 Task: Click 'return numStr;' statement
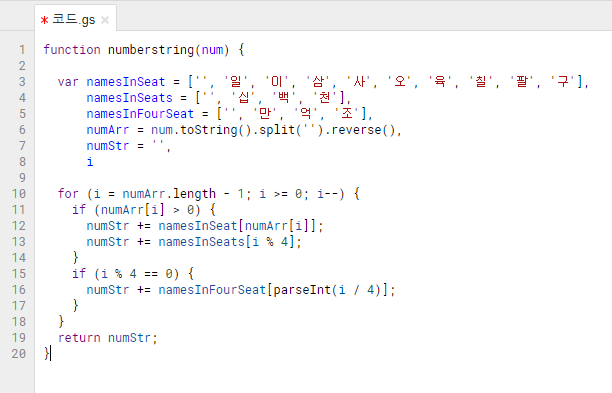108,338
